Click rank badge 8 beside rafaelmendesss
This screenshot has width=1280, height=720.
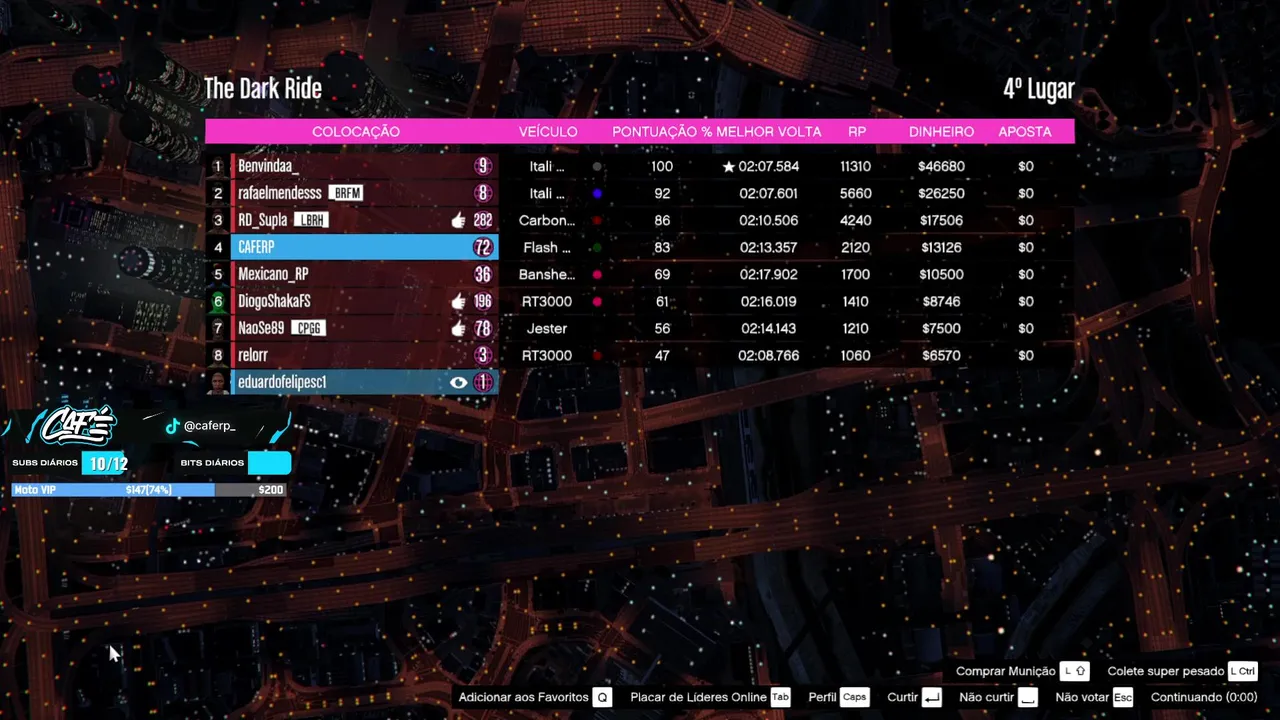tap(483, 193)
